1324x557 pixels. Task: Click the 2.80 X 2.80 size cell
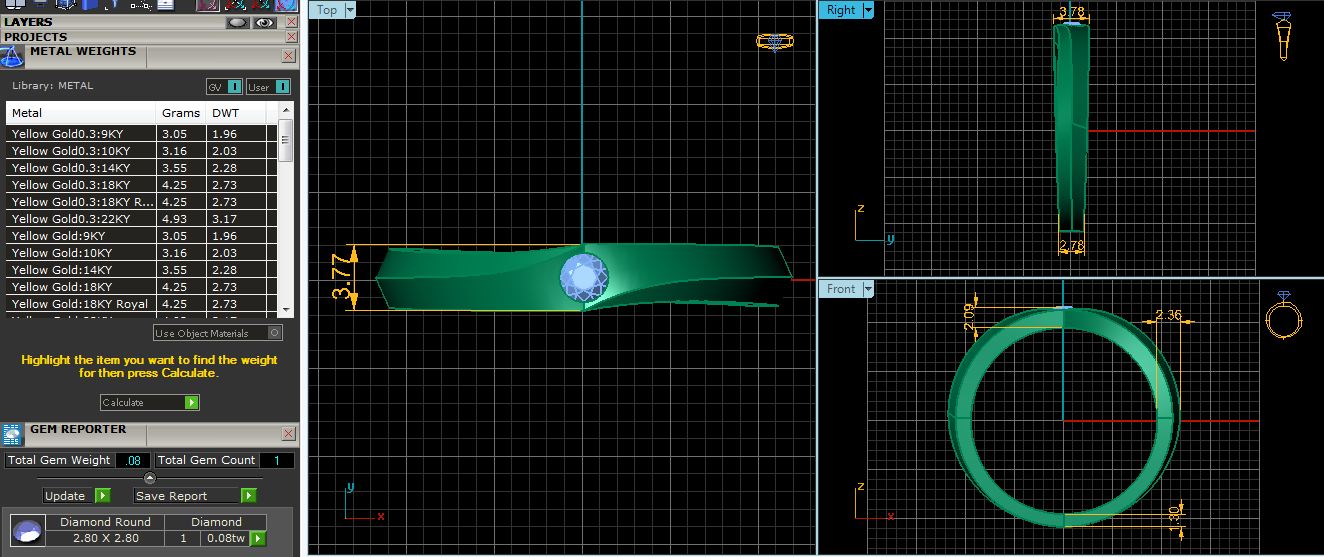coord(105,538)
